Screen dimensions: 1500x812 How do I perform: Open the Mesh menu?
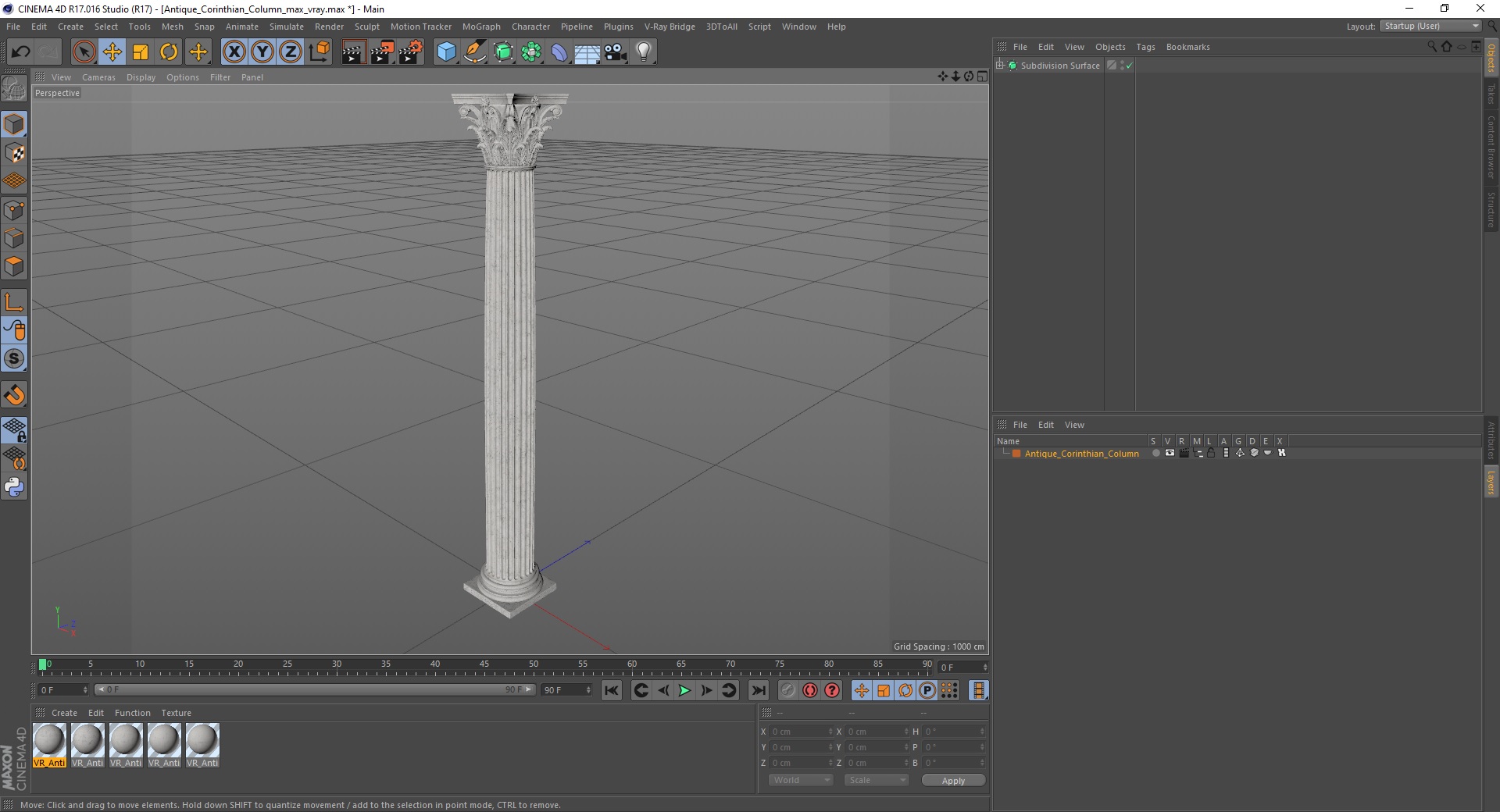[x=172, y=27]
